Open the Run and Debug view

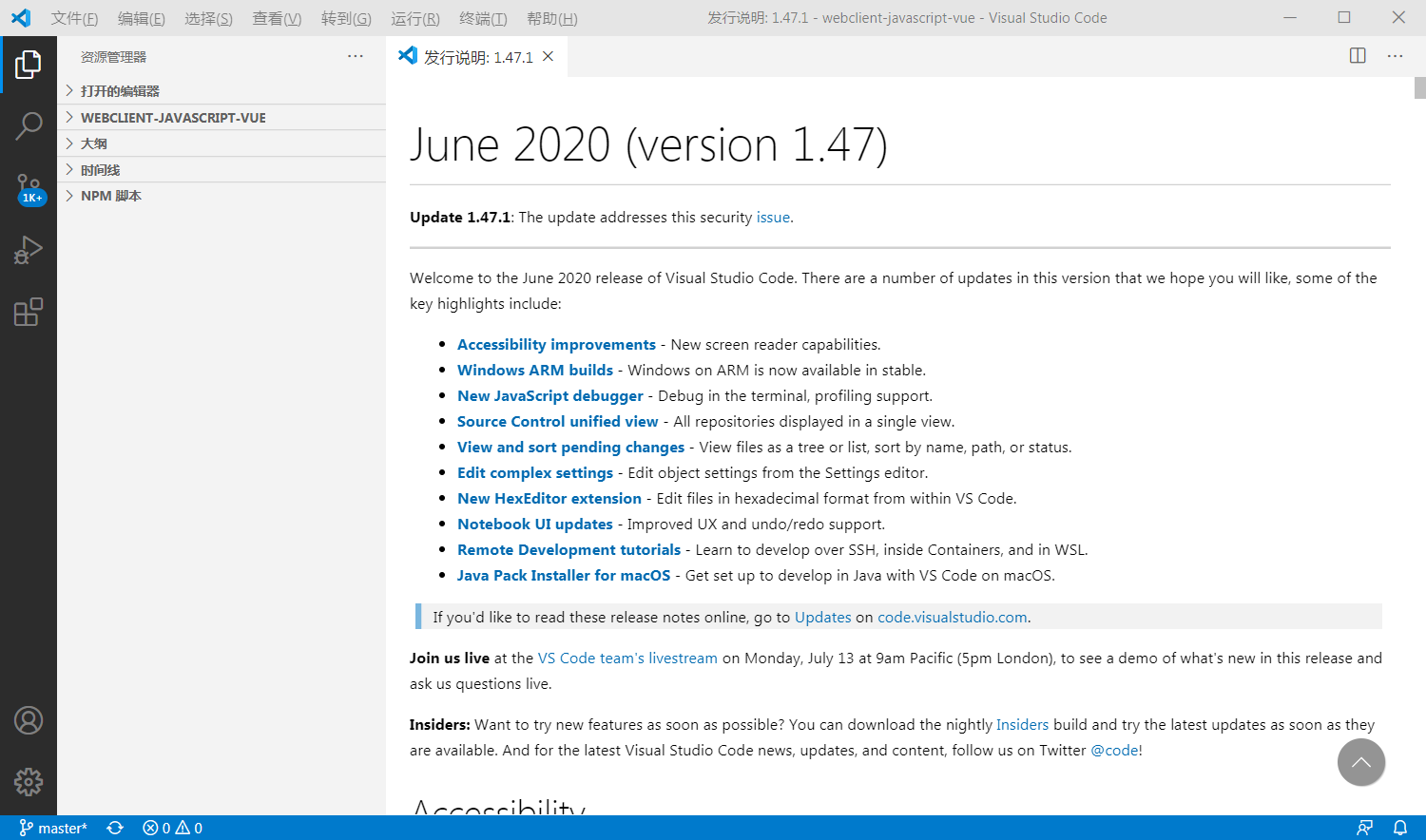point(29,250)
